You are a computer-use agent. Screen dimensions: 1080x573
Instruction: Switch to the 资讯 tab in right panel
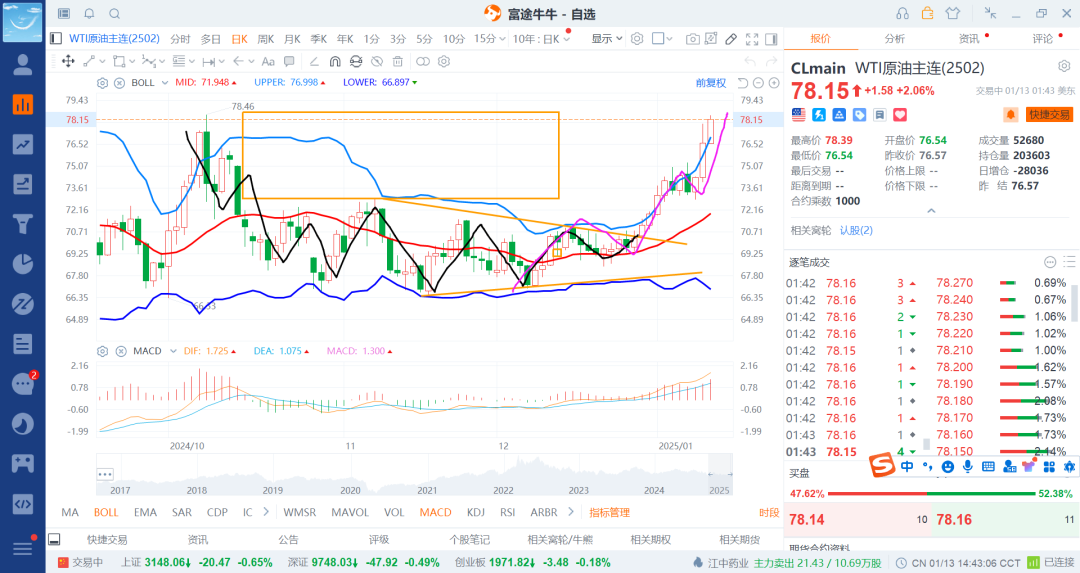point(969,39)
